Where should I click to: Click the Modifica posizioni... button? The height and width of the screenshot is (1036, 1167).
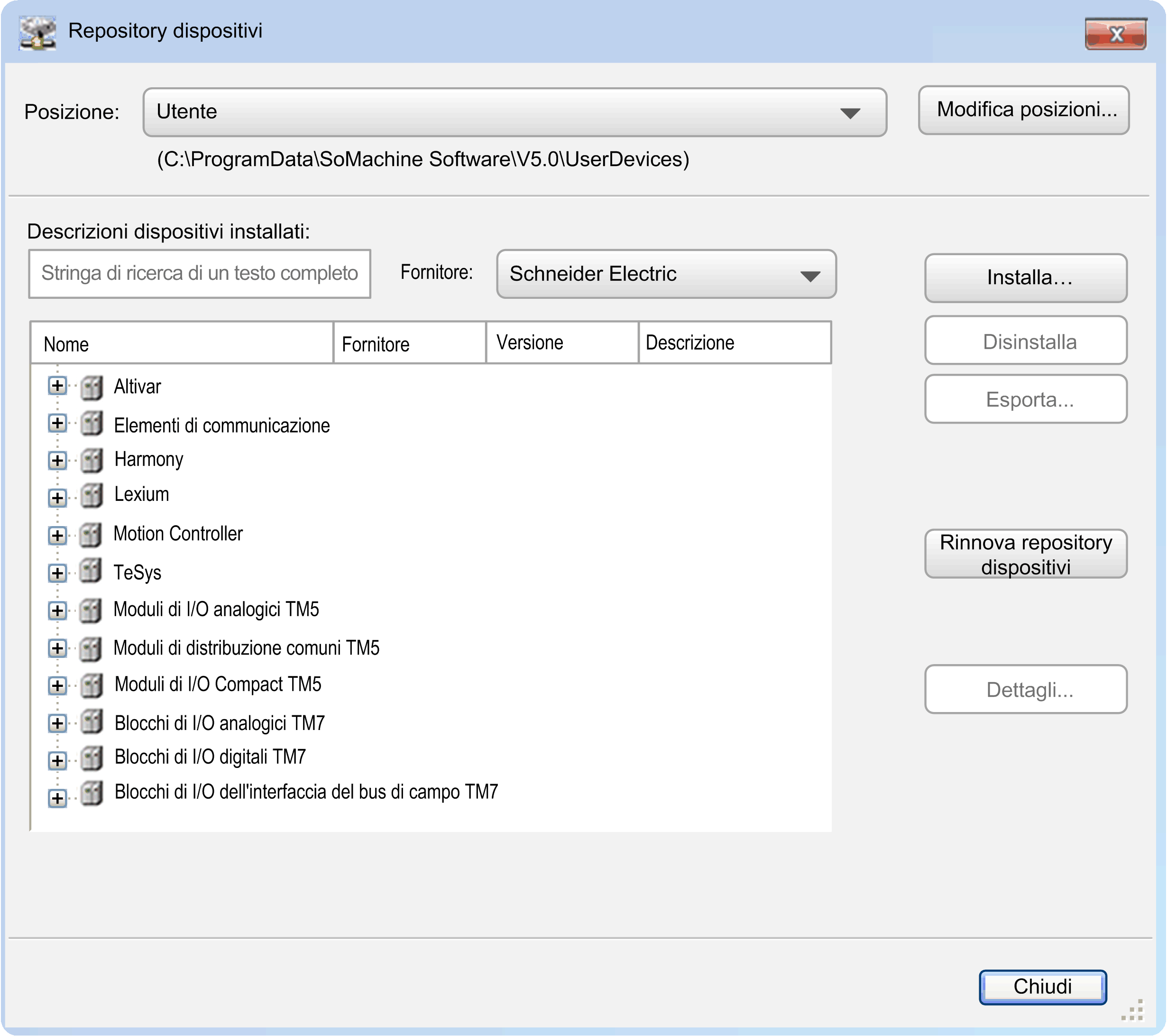click(1023, 110)
